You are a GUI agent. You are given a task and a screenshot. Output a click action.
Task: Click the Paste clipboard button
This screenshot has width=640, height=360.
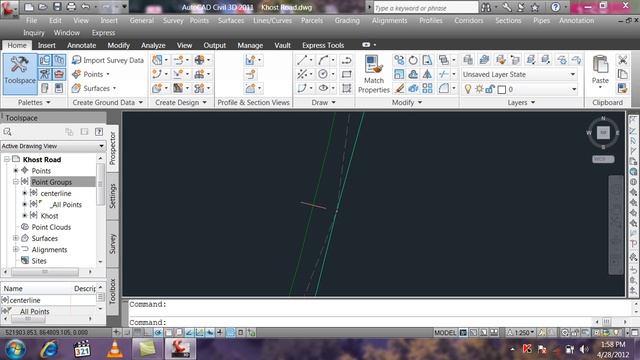click(600, 72)
